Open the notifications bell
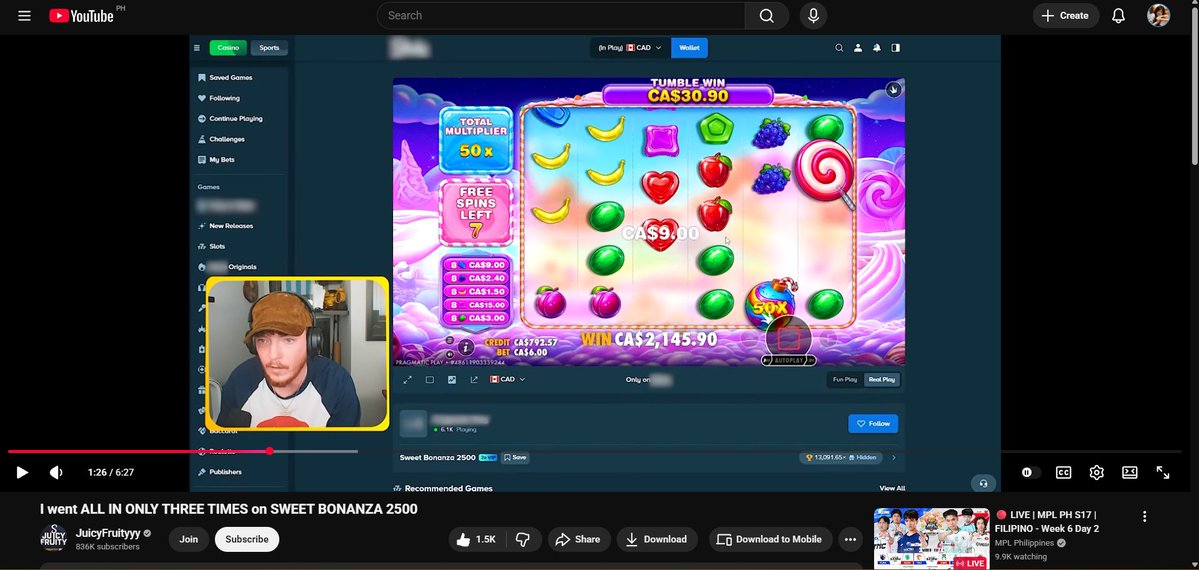 click(1118, 15)
